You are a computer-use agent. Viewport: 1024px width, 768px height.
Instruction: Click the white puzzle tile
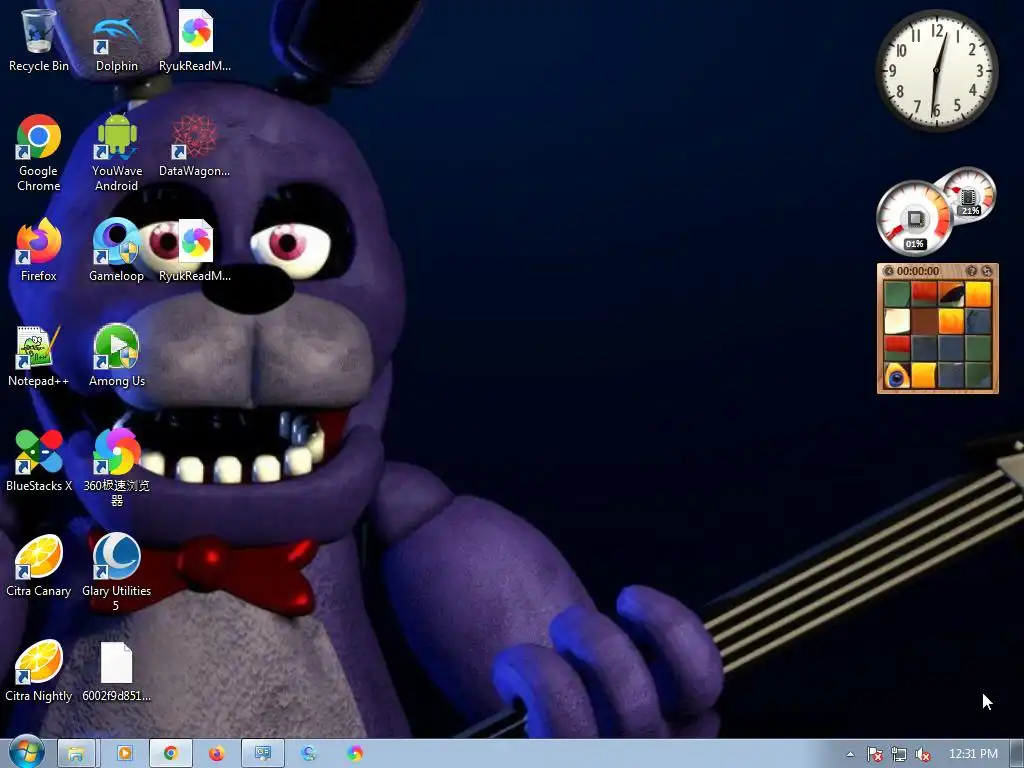pyautogui.click(x=897, y=321)
